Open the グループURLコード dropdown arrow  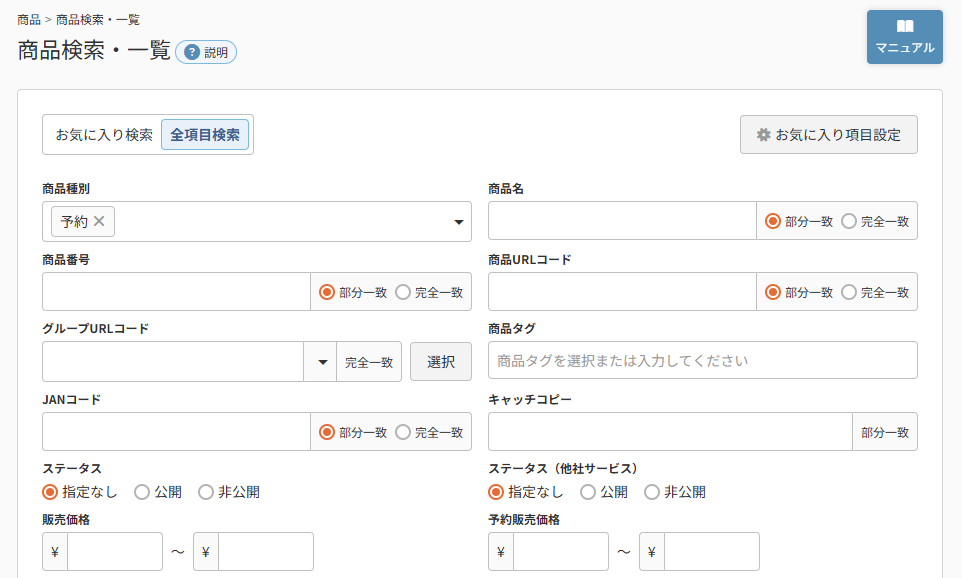click(323, 362)
